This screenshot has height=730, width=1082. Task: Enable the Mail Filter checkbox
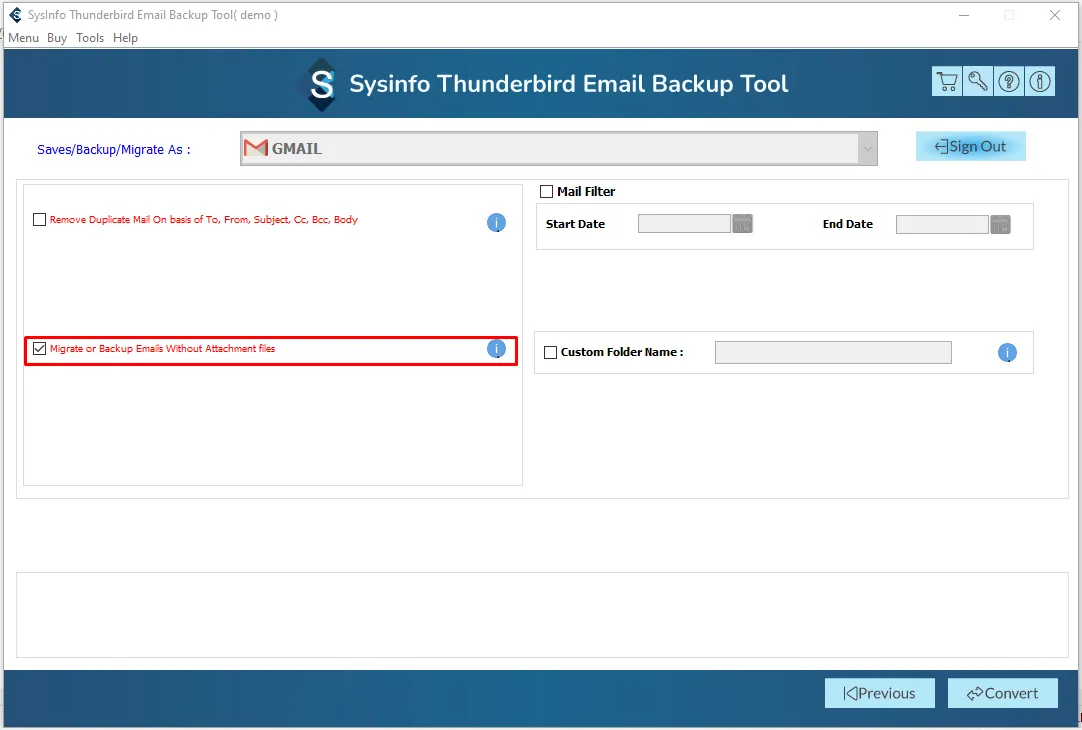click(547, 191)
